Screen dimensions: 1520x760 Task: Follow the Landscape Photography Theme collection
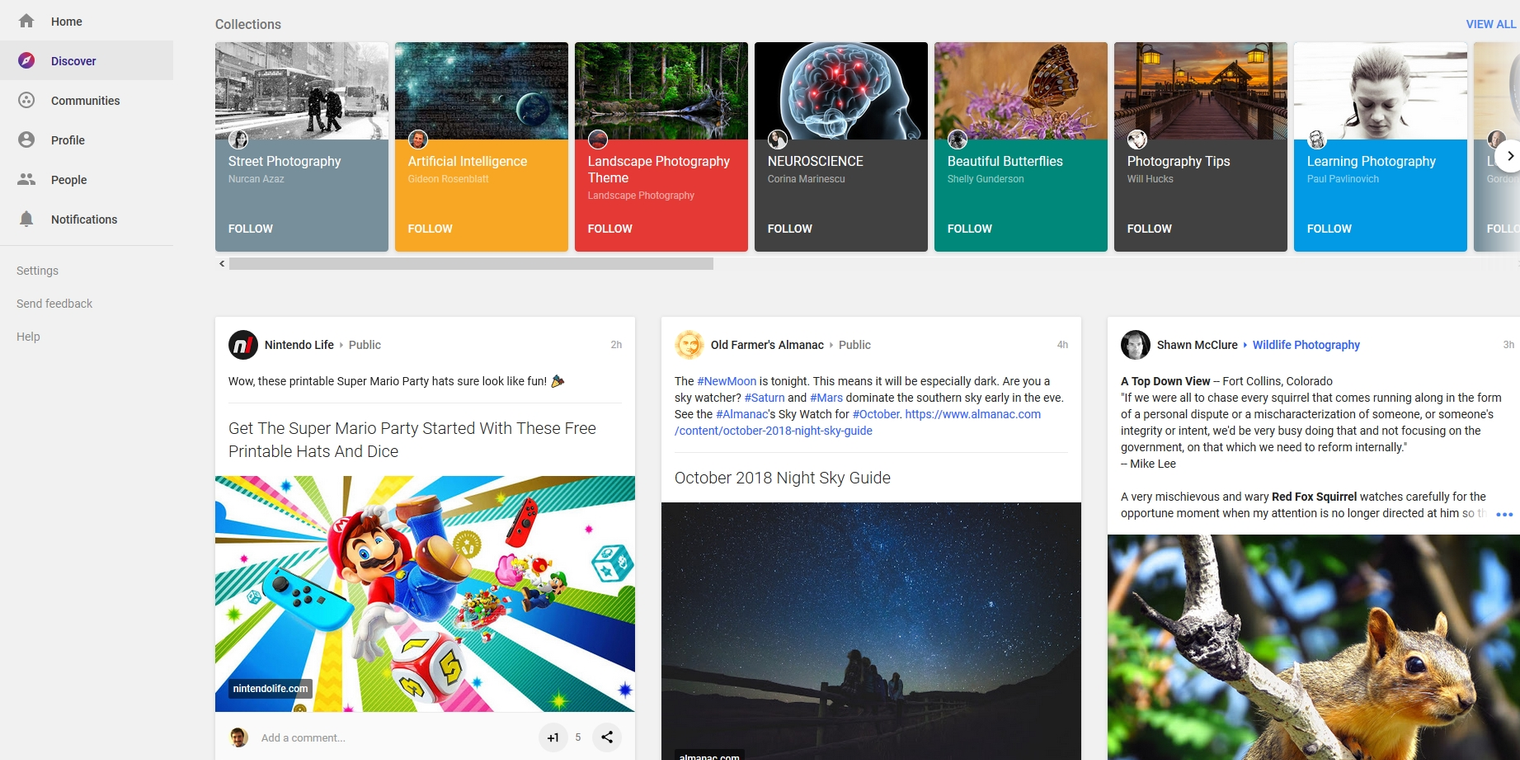pyautogui.click(x=610, y=229)
